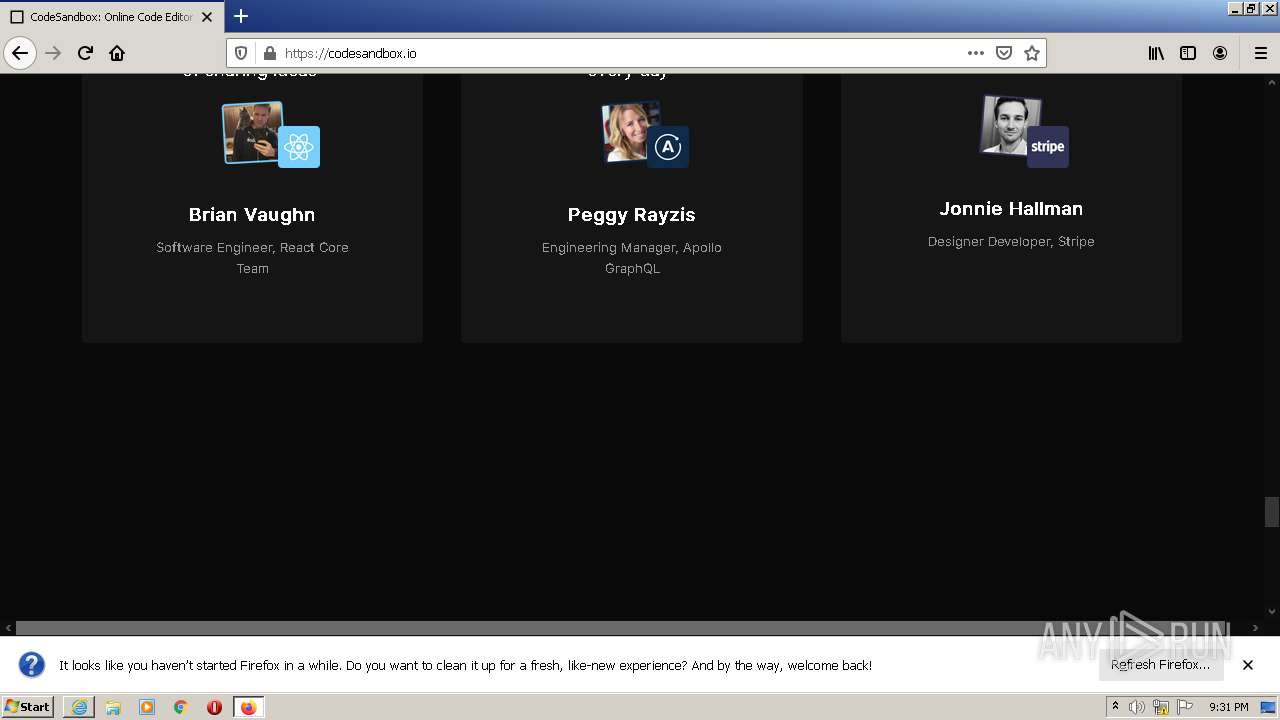Click Jonnie Hallman's profile photo
Viewport: 1280px width, 720px height.
point(1011,126)
